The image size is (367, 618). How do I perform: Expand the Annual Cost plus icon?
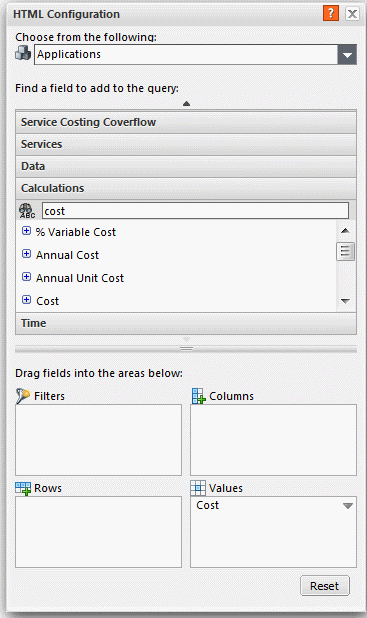[x=26, y=254]
